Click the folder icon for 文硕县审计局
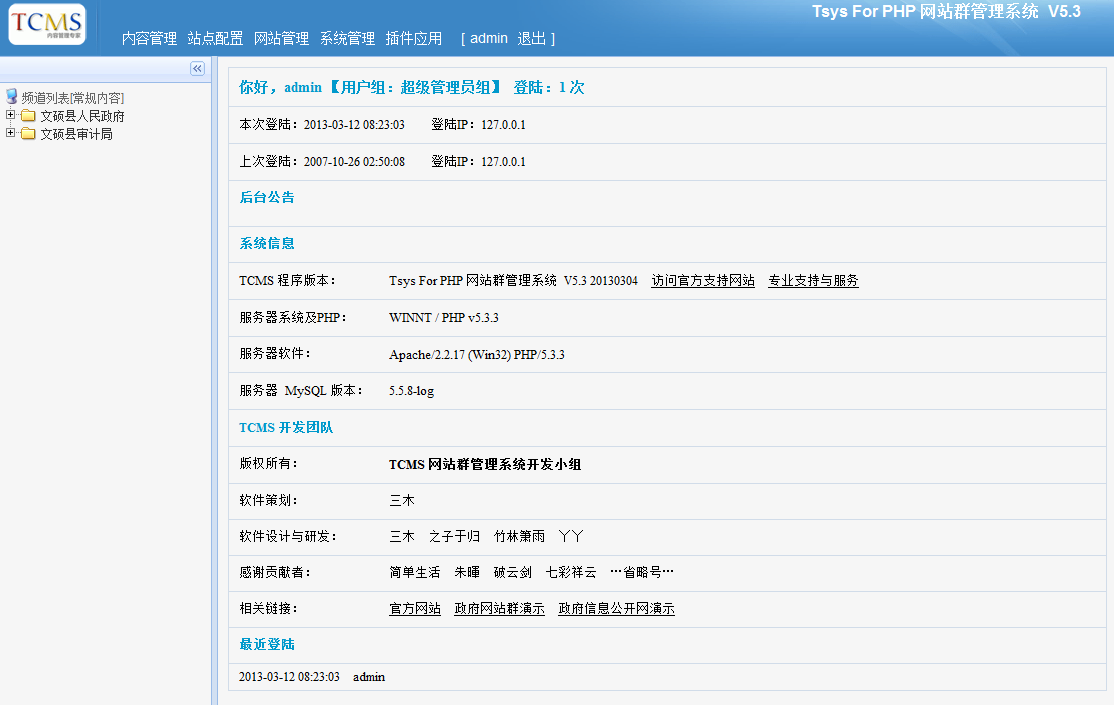The image size is (1114, 705). [28, 134]
